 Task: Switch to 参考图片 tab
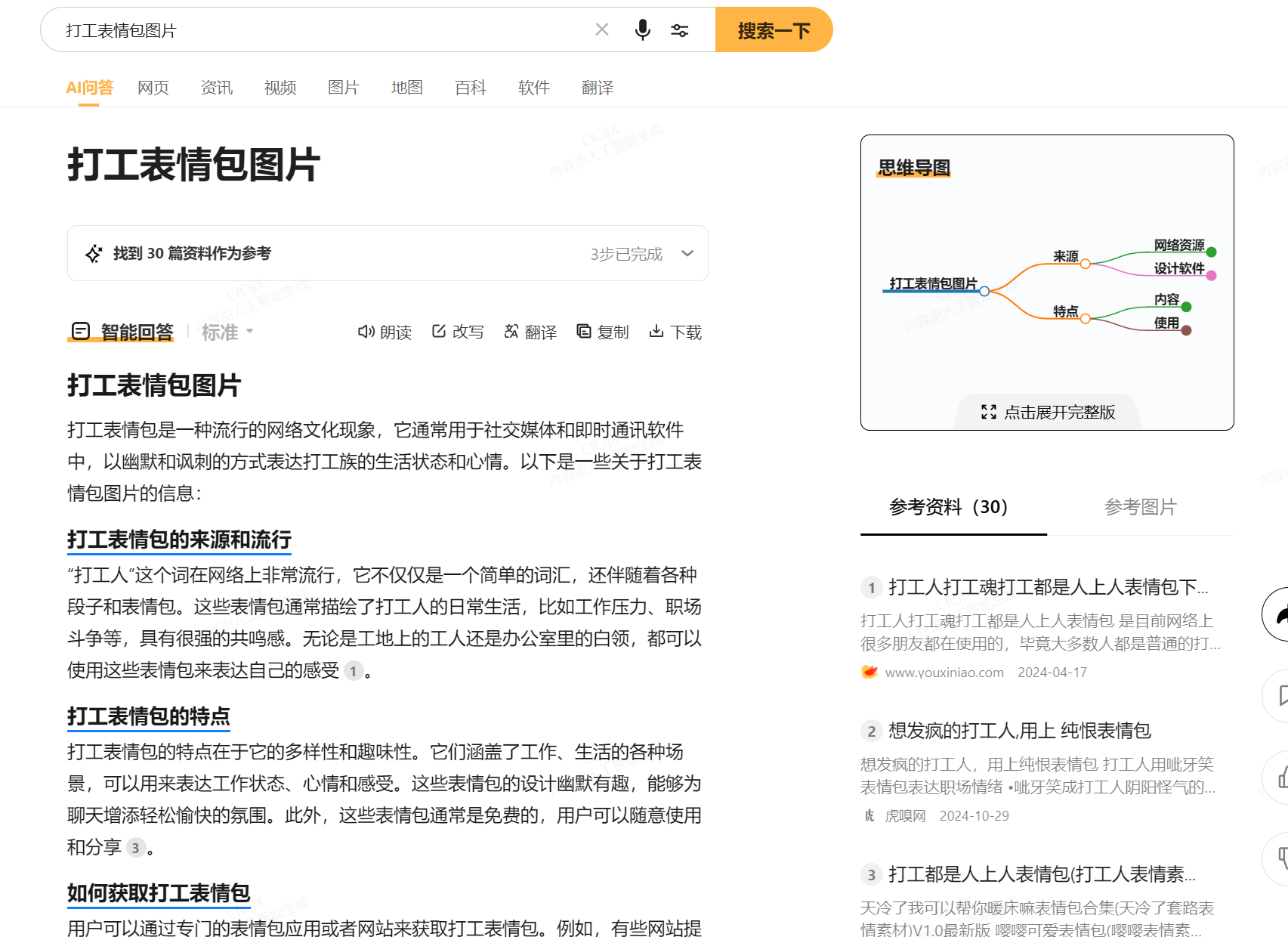coord(1141,507)
